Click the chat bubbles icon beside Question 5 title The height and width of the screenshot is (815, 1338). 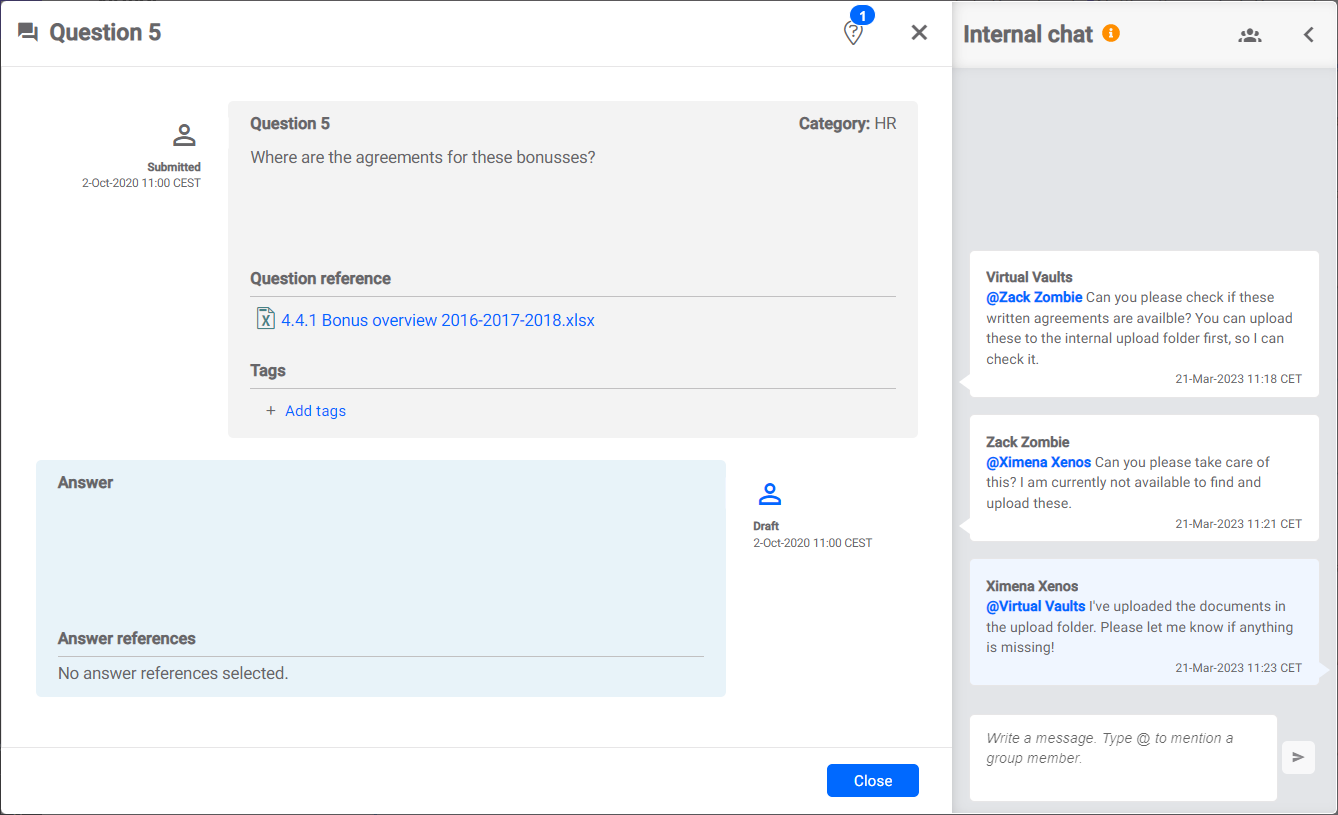click(x=28, y=33)
